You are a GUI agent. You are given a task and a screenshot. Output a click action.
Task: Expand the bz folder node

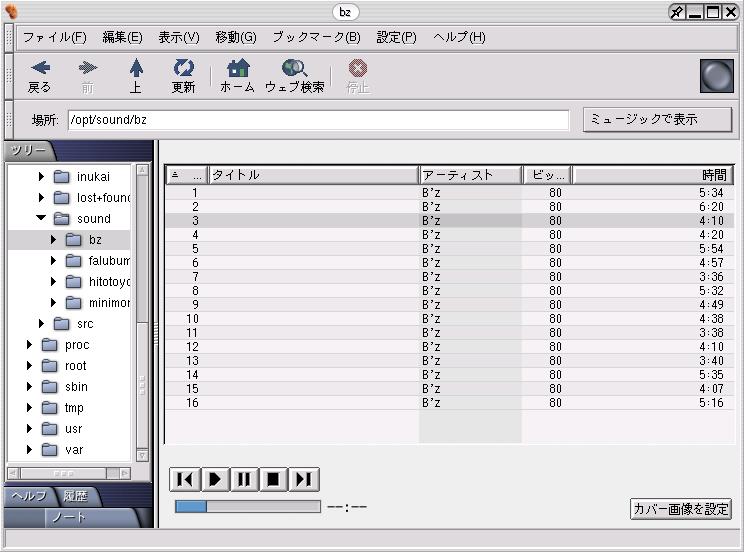pyautogui.click(x=53, y=240)
